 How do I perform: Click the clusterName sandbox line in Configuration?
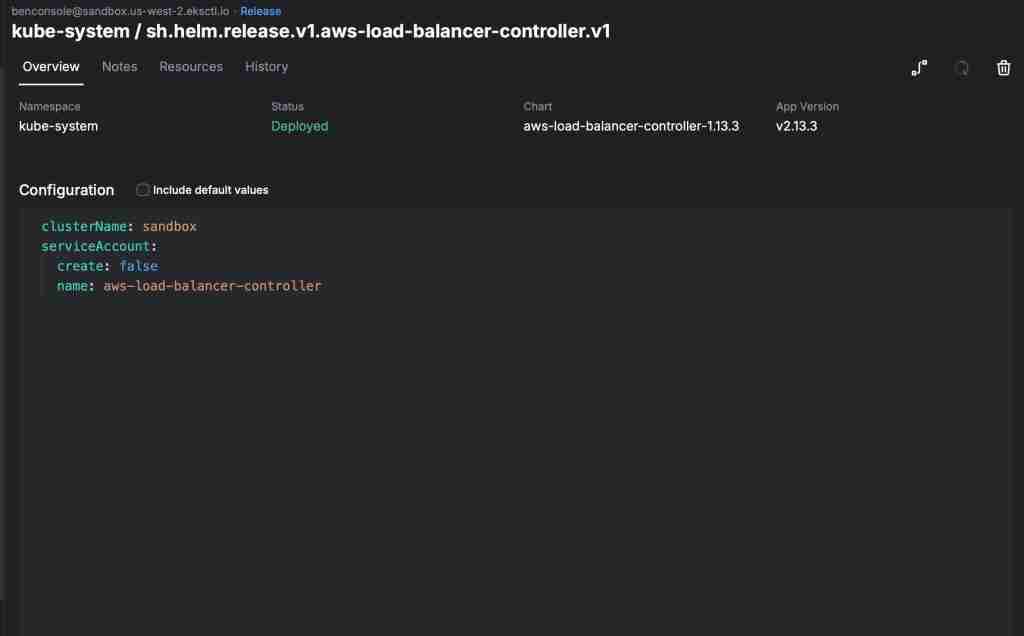(x=118, y=226)
